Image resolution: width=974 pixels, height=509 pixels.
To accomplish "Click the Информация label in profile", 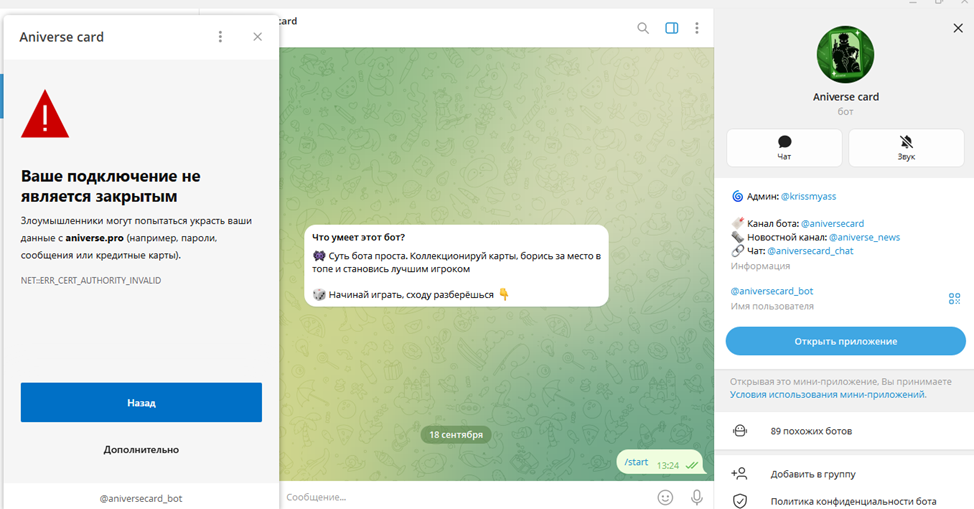I will click(x=760, y=266).
